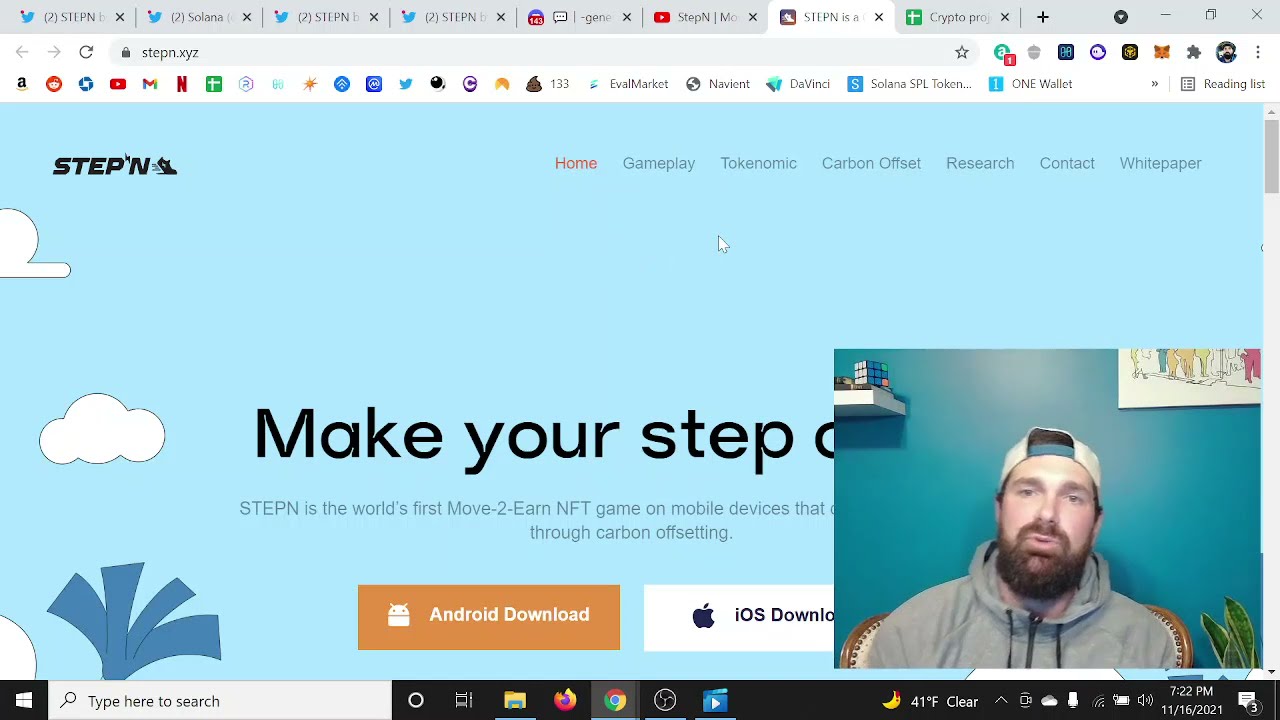Click the iOS Download button
This screenshot has width=1280, height=720.
(x=739, y=617)
